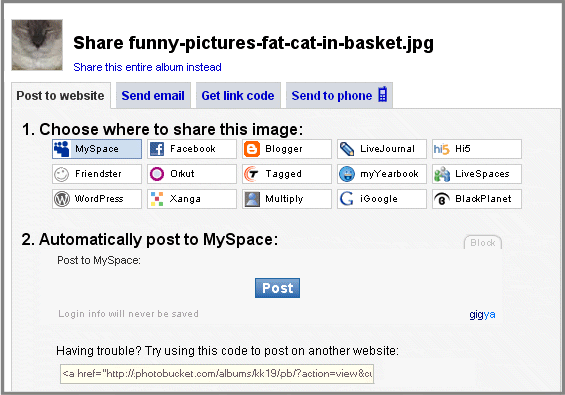Open the Send to phone tab
The width and height of the screenshot is (565, 395).
pyautogui.click(x=339, y=96)
